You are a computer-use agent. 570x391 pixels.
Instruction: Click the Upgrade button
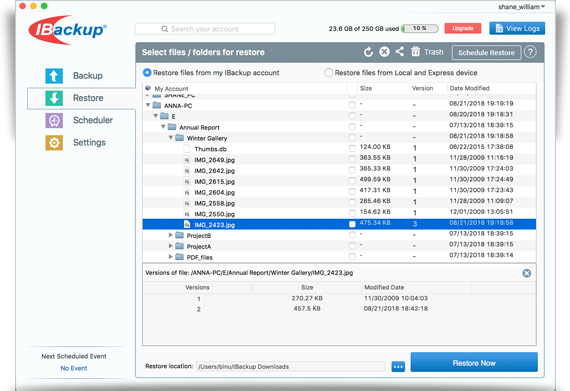pos(463,28)
